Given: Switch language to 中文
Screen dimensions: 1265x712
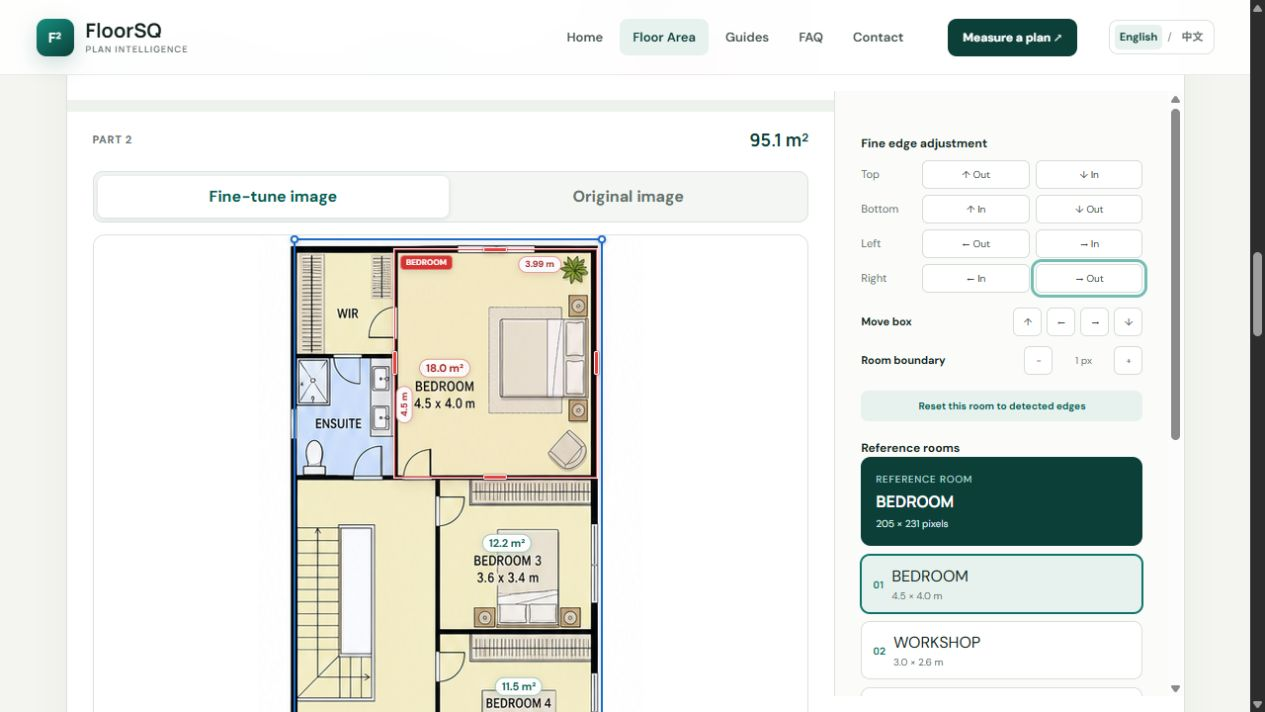Looking at the screenshot, I should [x=1192, y=37].
